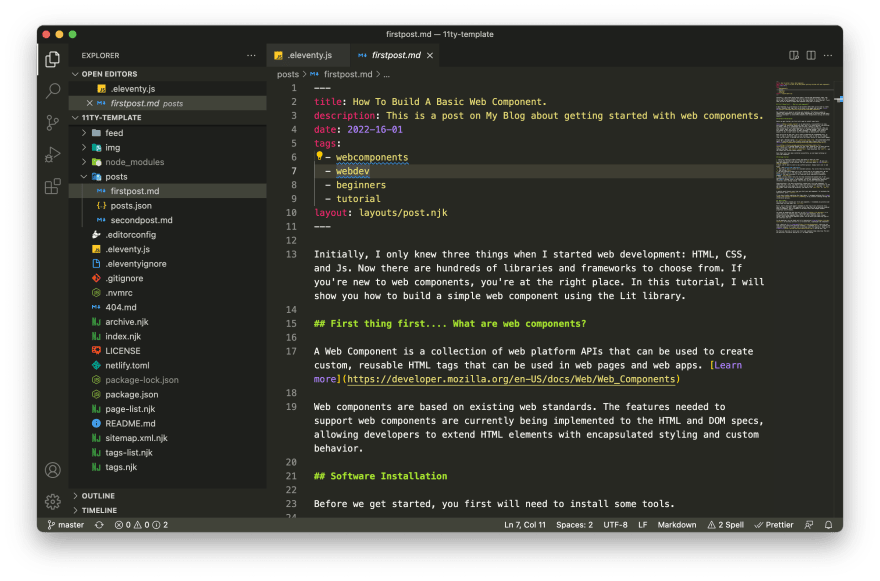The image size is (880, 581).
Task: Open the Run and Debug view
Action: click(53, 154)
